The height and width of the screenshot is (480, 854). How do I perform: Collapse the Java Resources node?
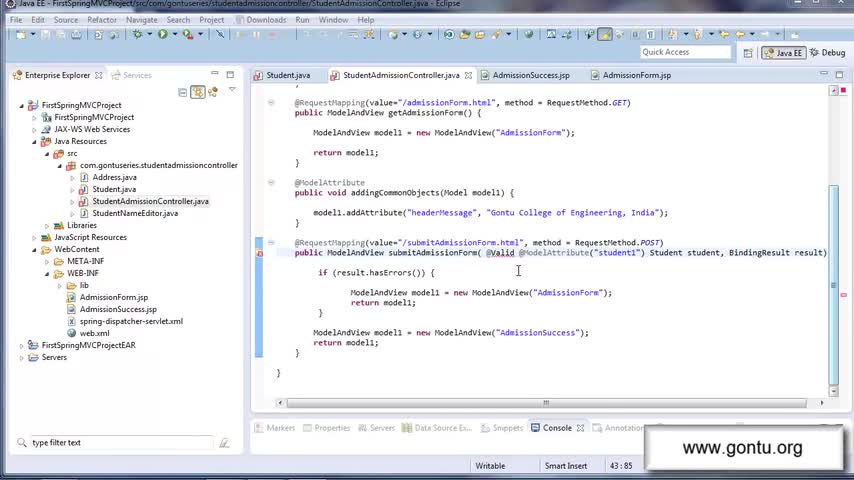click(x=34, y=142)
